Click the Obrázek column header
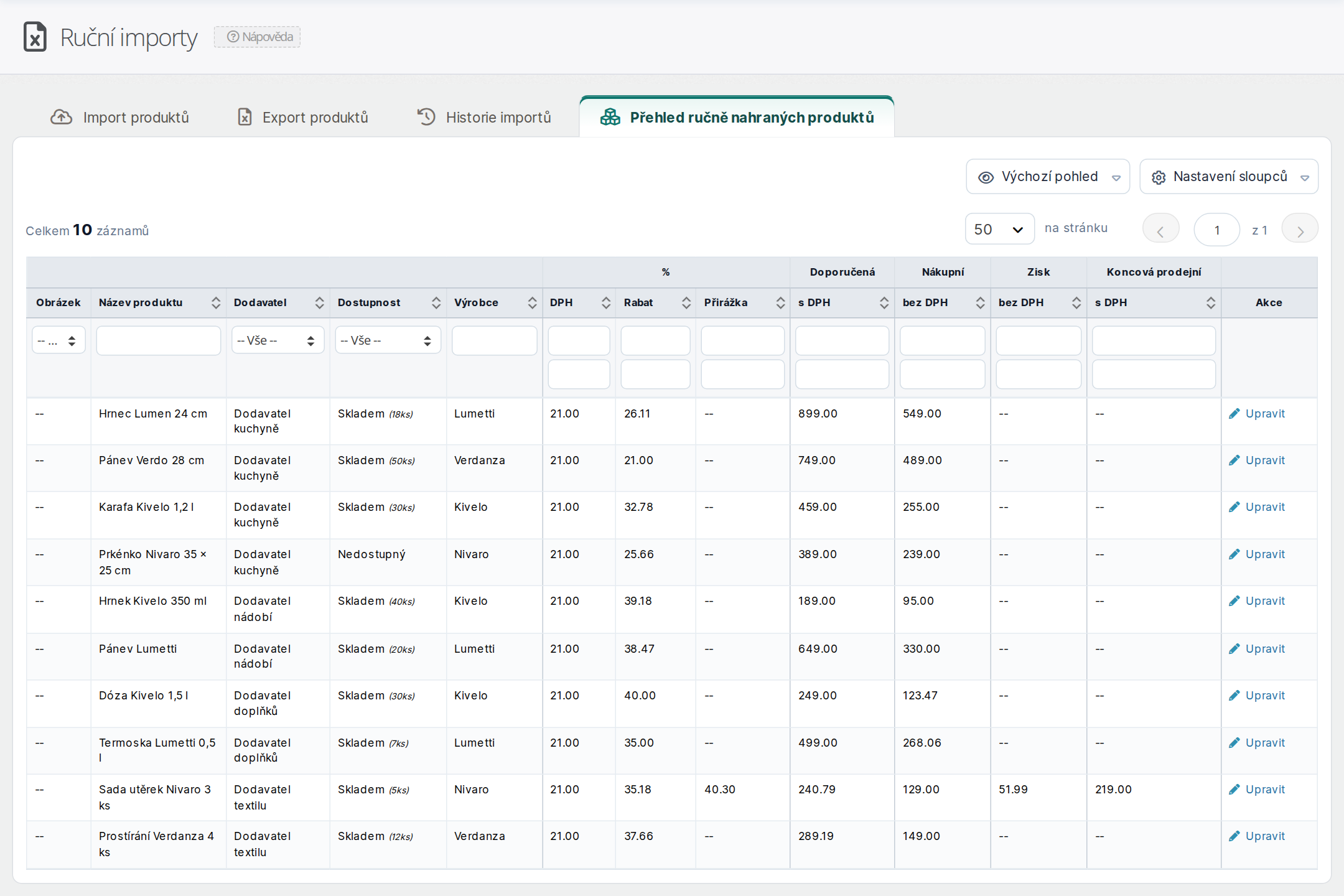 pyautogui.click(x=58, y=303)
